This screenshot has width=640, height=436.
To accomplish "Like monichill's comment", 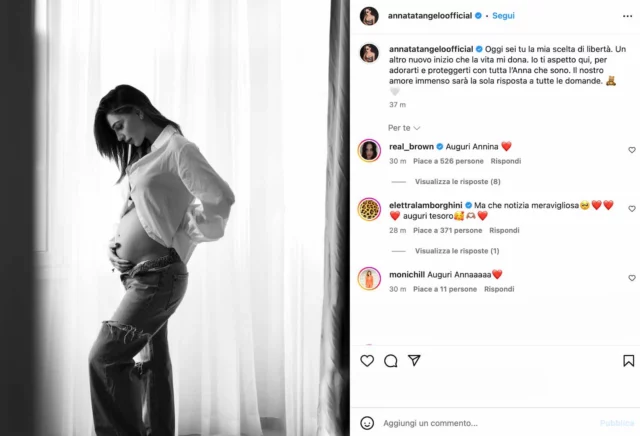I will tap(632, 278).
